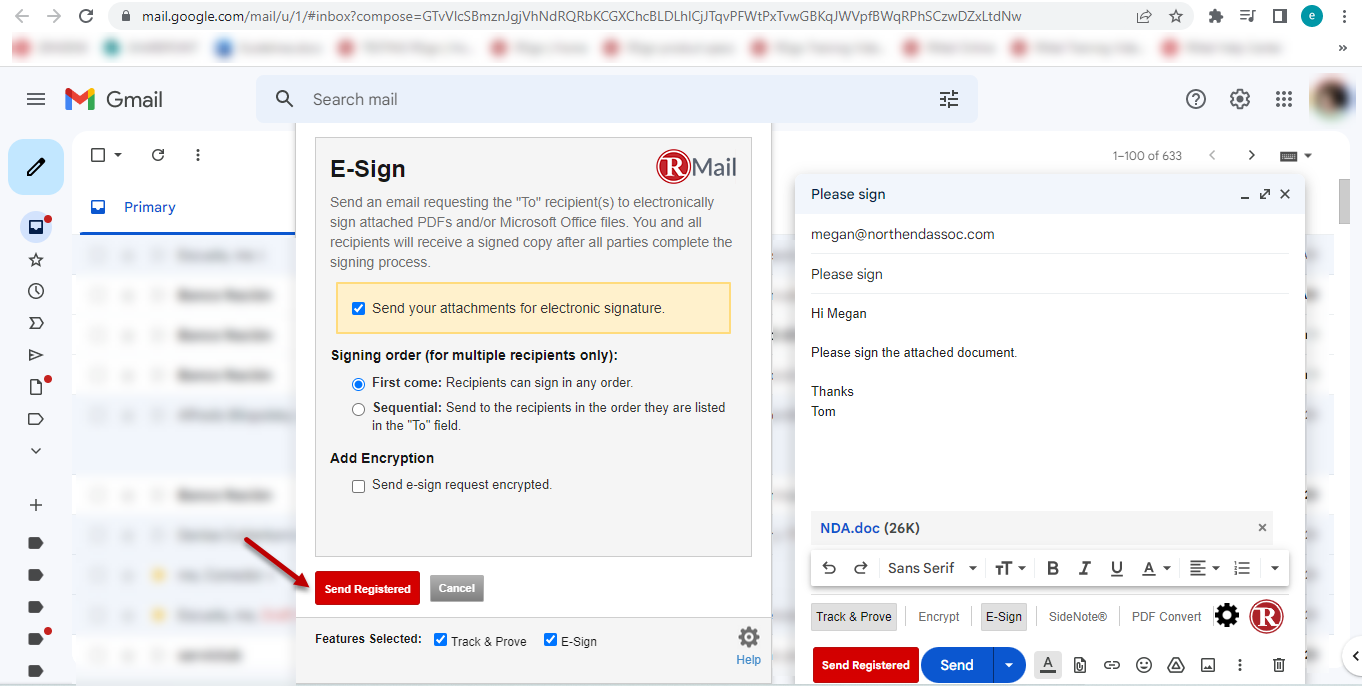Open the text color picker
This screenshot has width=1362, height=686.
(x=1154, y=567)
